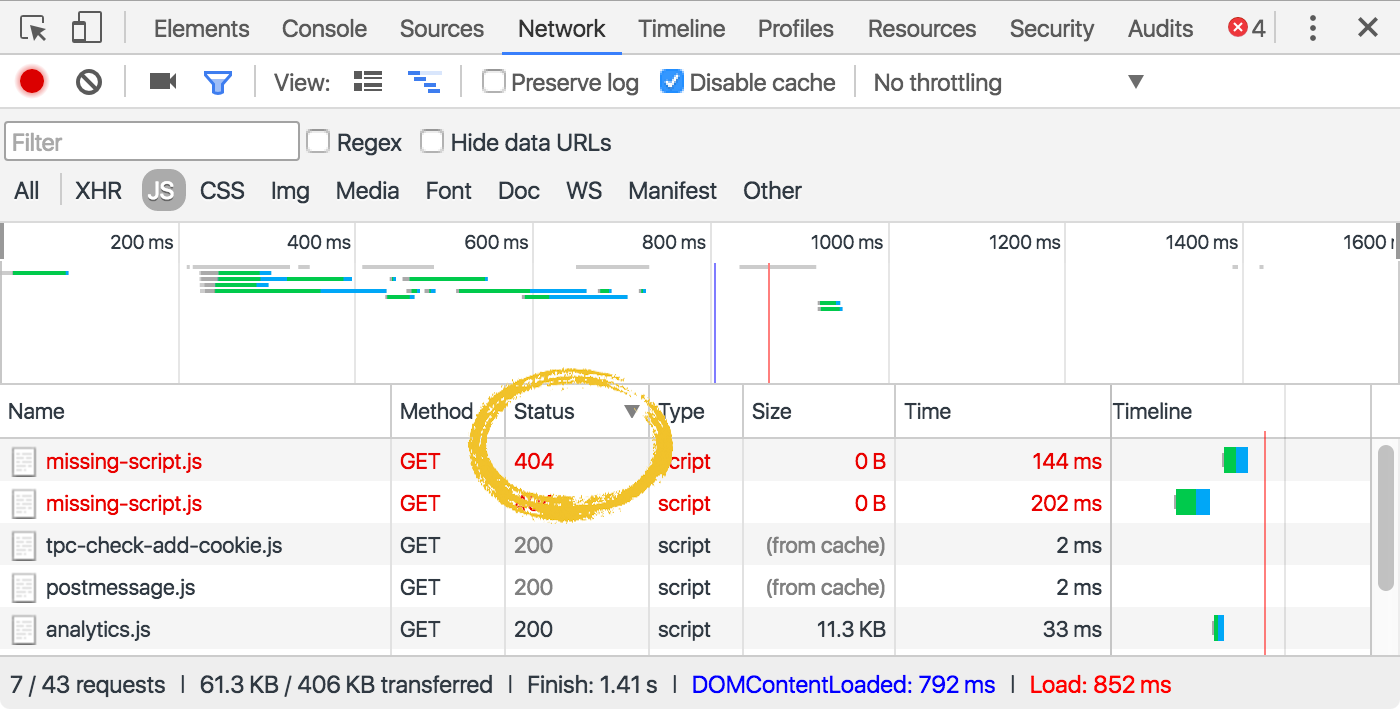Viewport: 1400px width, 709px height.
Task: Check the Hide data URLs option
Action: pos(432,142)
